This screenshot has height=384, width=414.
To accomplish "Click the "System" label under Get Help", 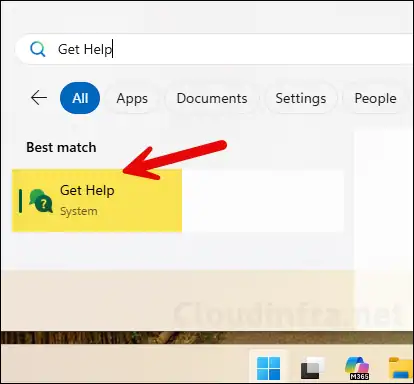I will (79, 211).
